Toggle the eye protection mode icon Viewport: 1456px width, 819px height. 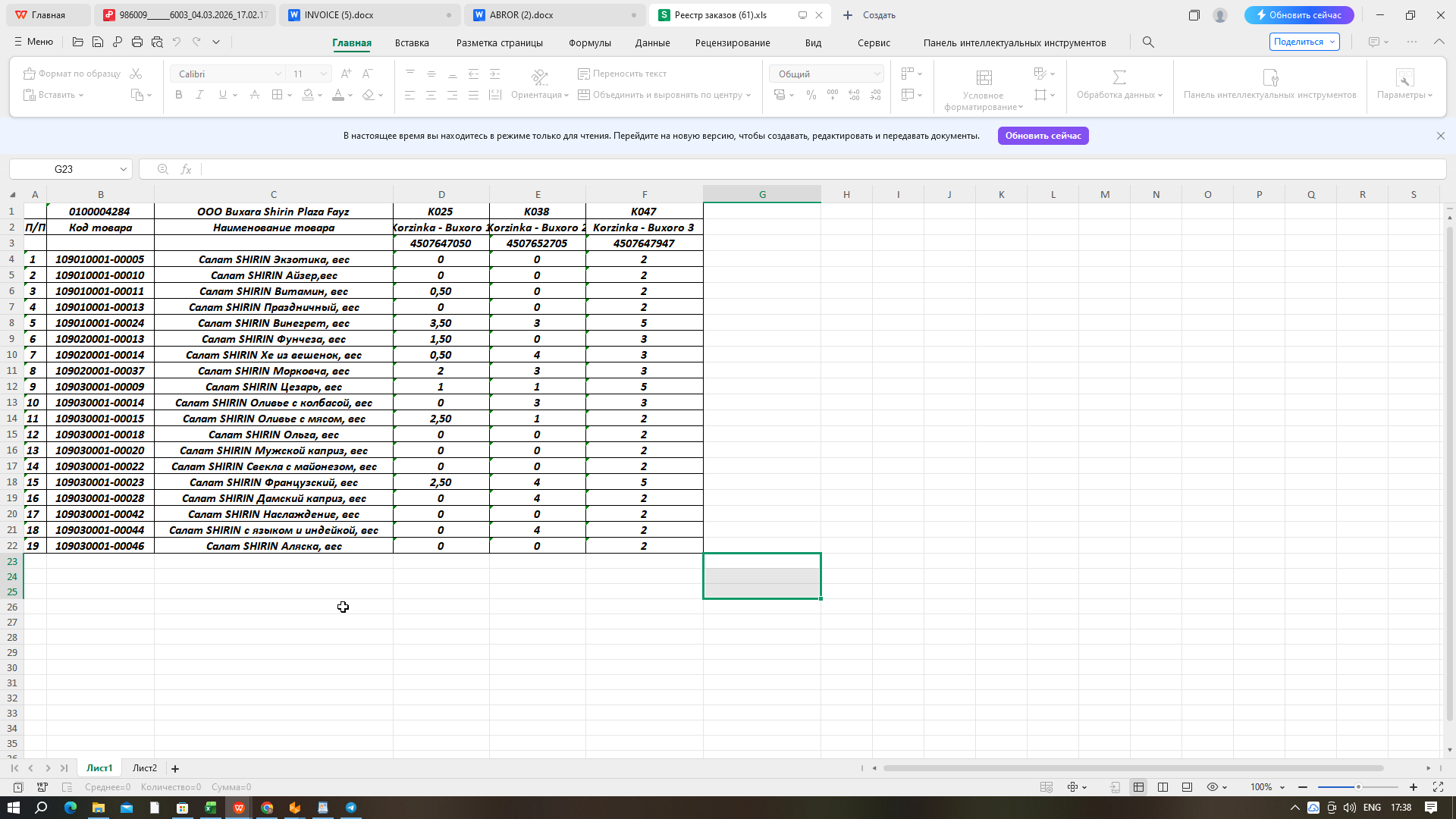pos(1212,787)
